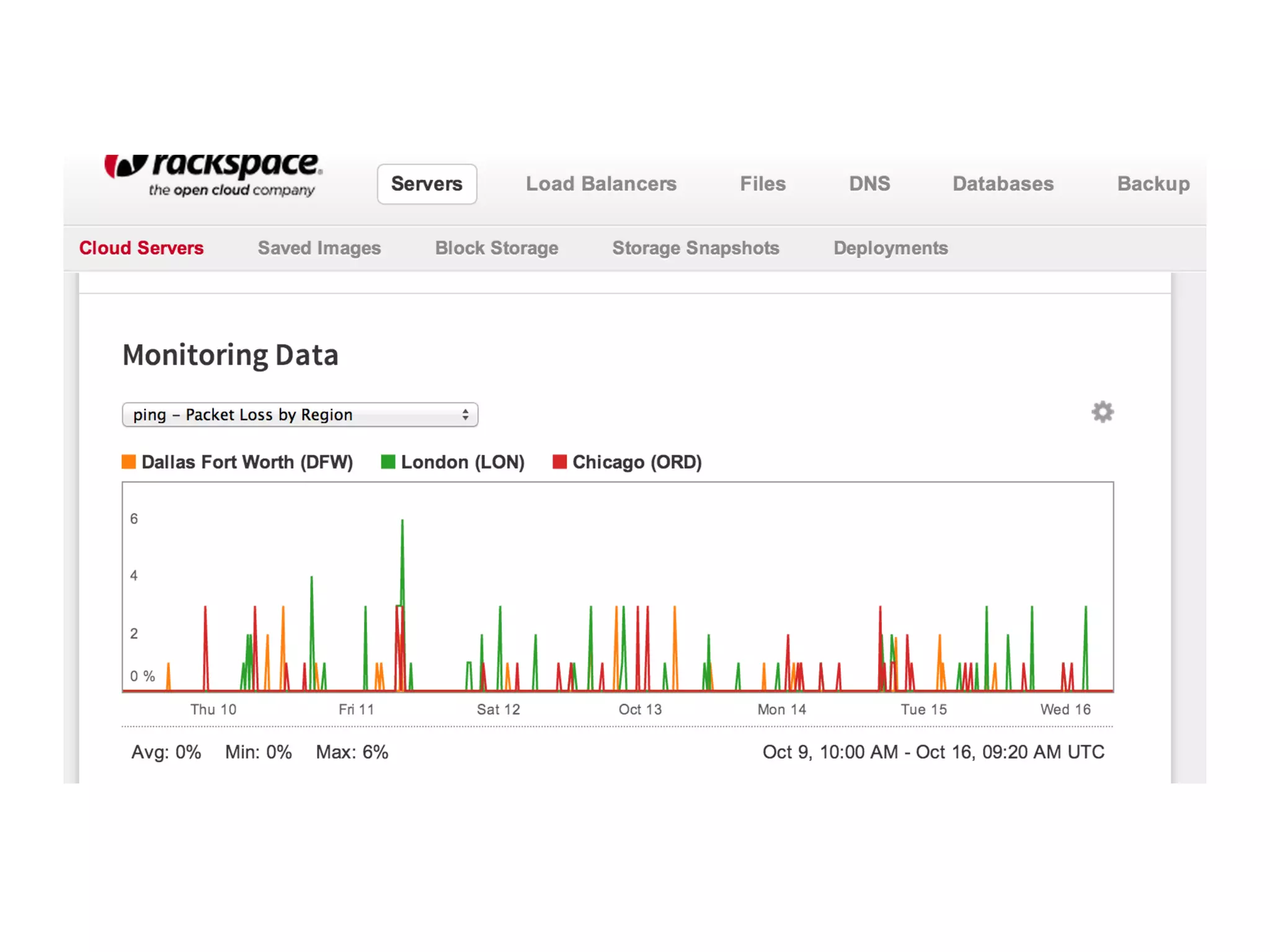
Task: Click the orange Dallas Fort Worth legend swatch
Action: (x=128, y=462)
